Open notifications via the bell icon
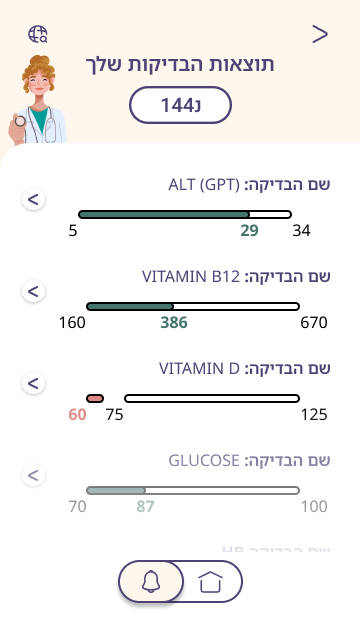Screen dimensions: 360x640 coord(151,581)
